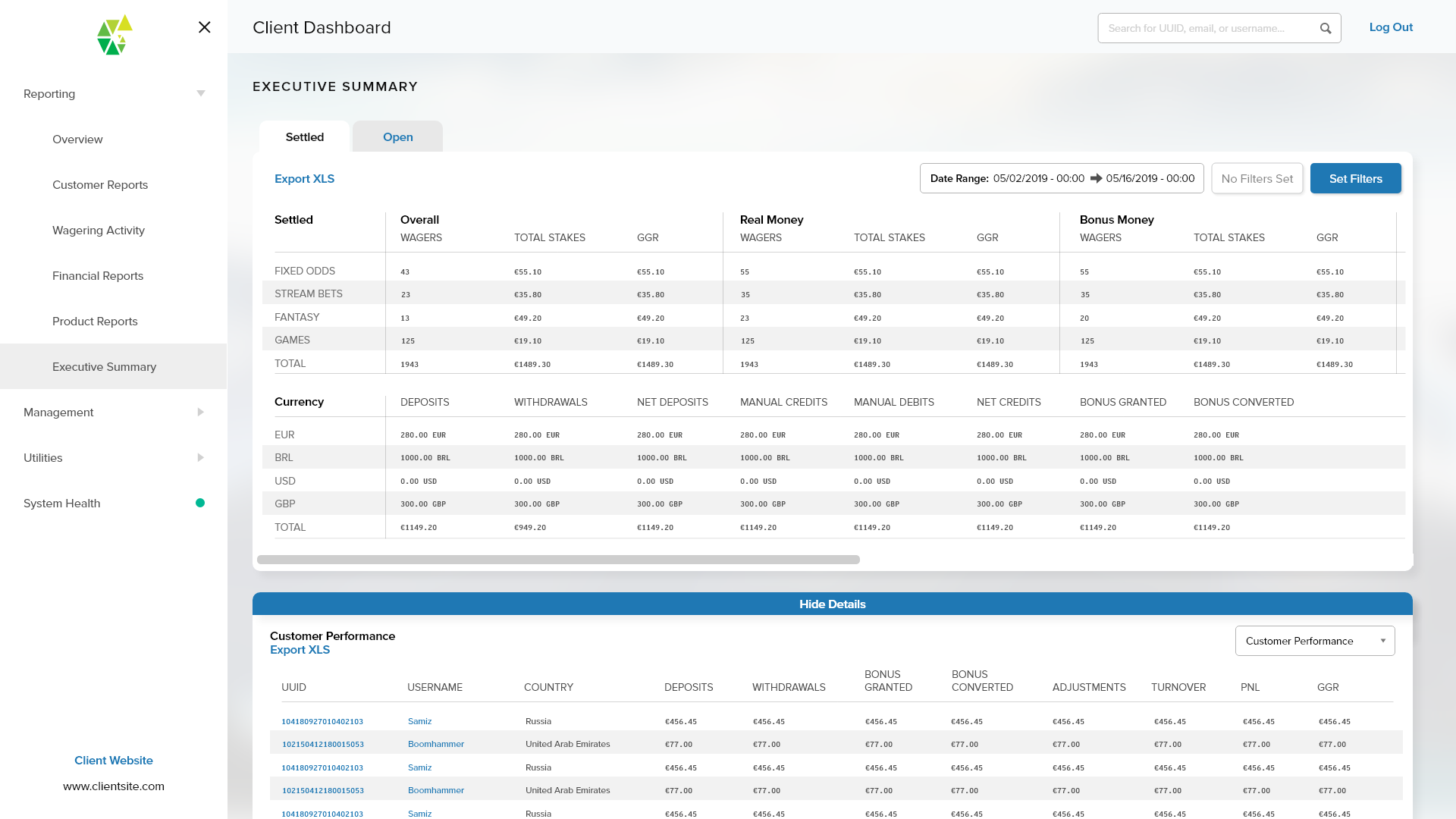Select the Settled tab
Image resolution: width=1456 pixels, height=819 pixels.
point(304,137)
